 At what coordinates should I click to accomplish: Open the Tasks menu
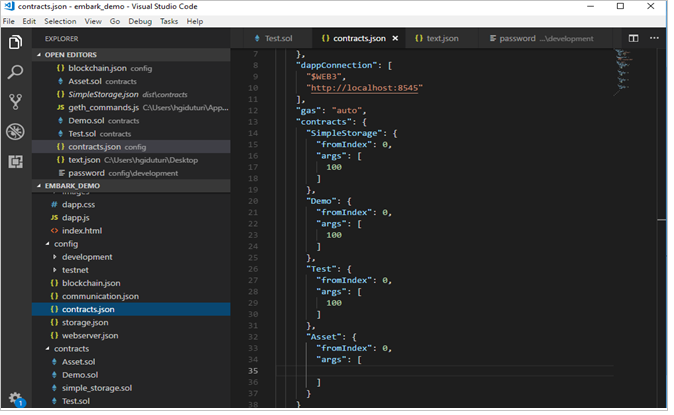[x=171, y=22]
